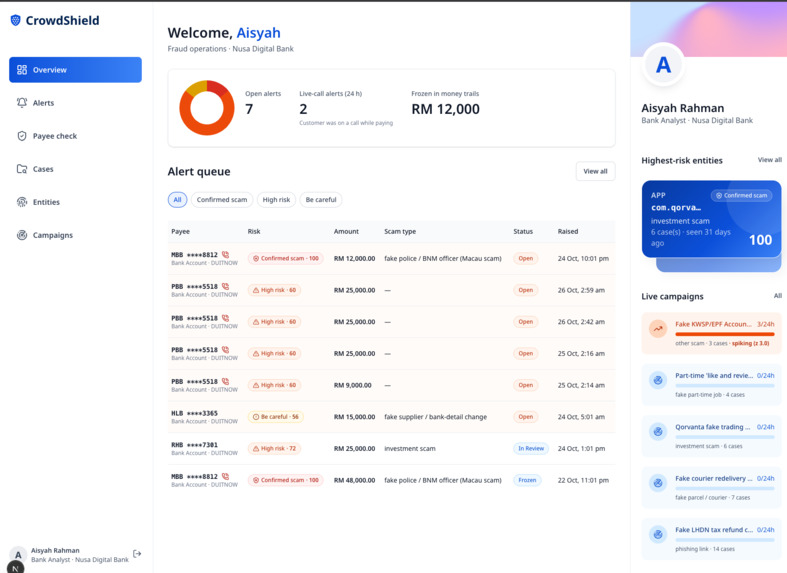Viewport: 787px width, 573px height.
Task: Click the icon on Part-time 'like and review' campaign
Action: [x=658, y=380]
